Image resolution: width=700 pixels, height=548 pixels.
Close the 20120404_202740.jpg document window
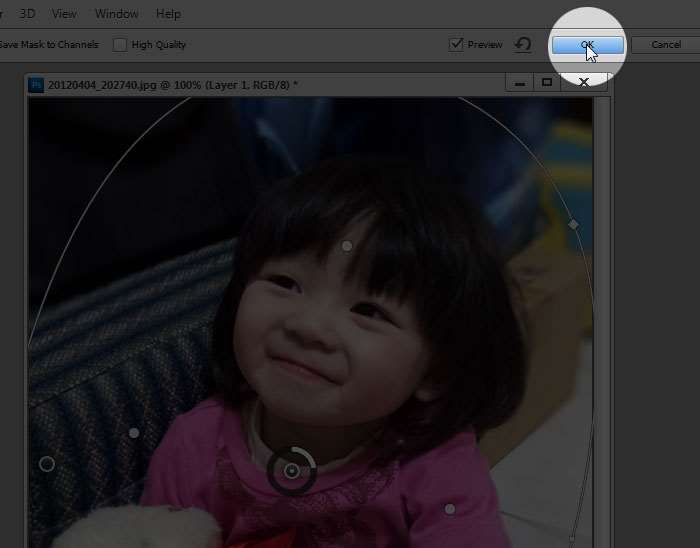coord(583,83)
